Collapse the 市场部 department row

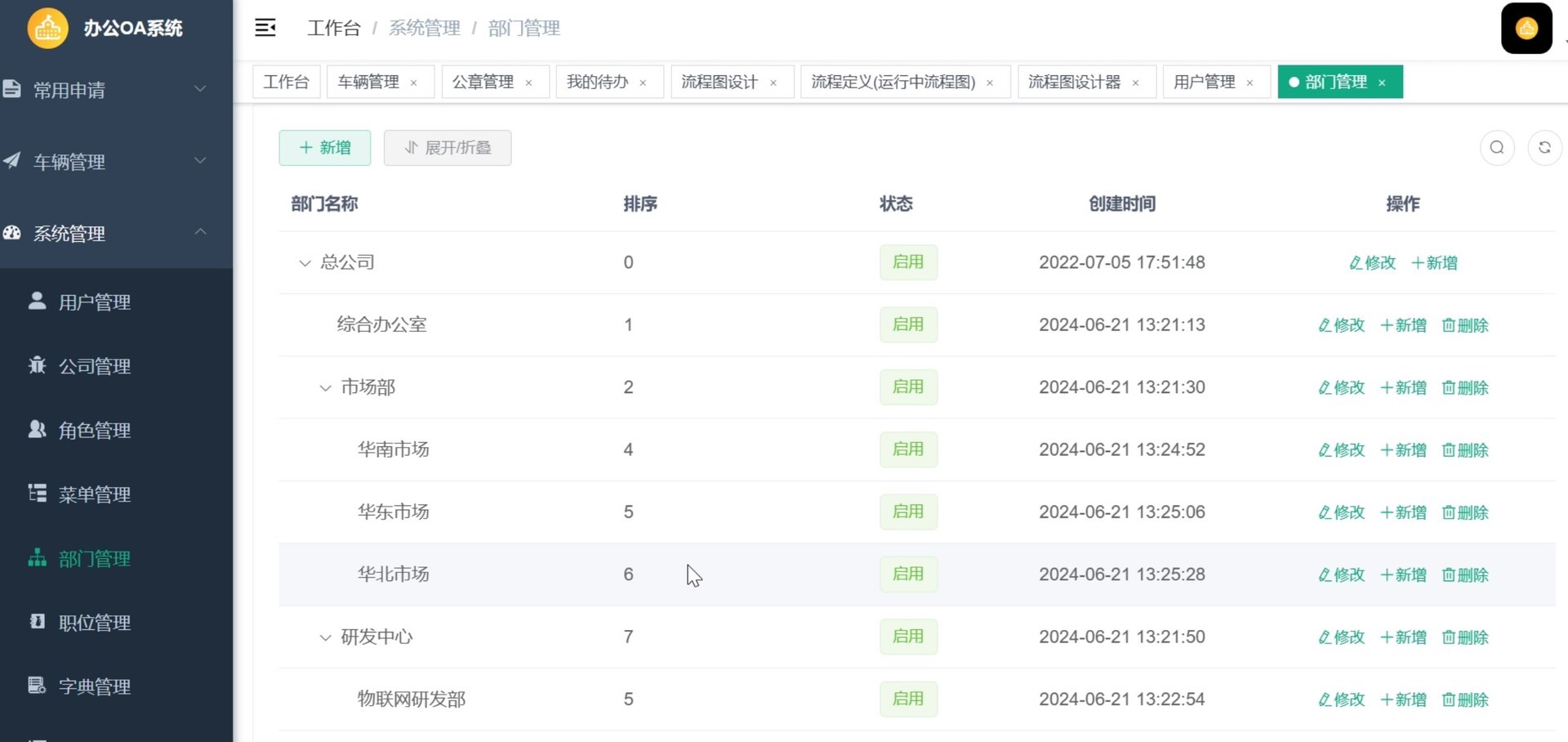pyautogui.click(x=325, y=387)
